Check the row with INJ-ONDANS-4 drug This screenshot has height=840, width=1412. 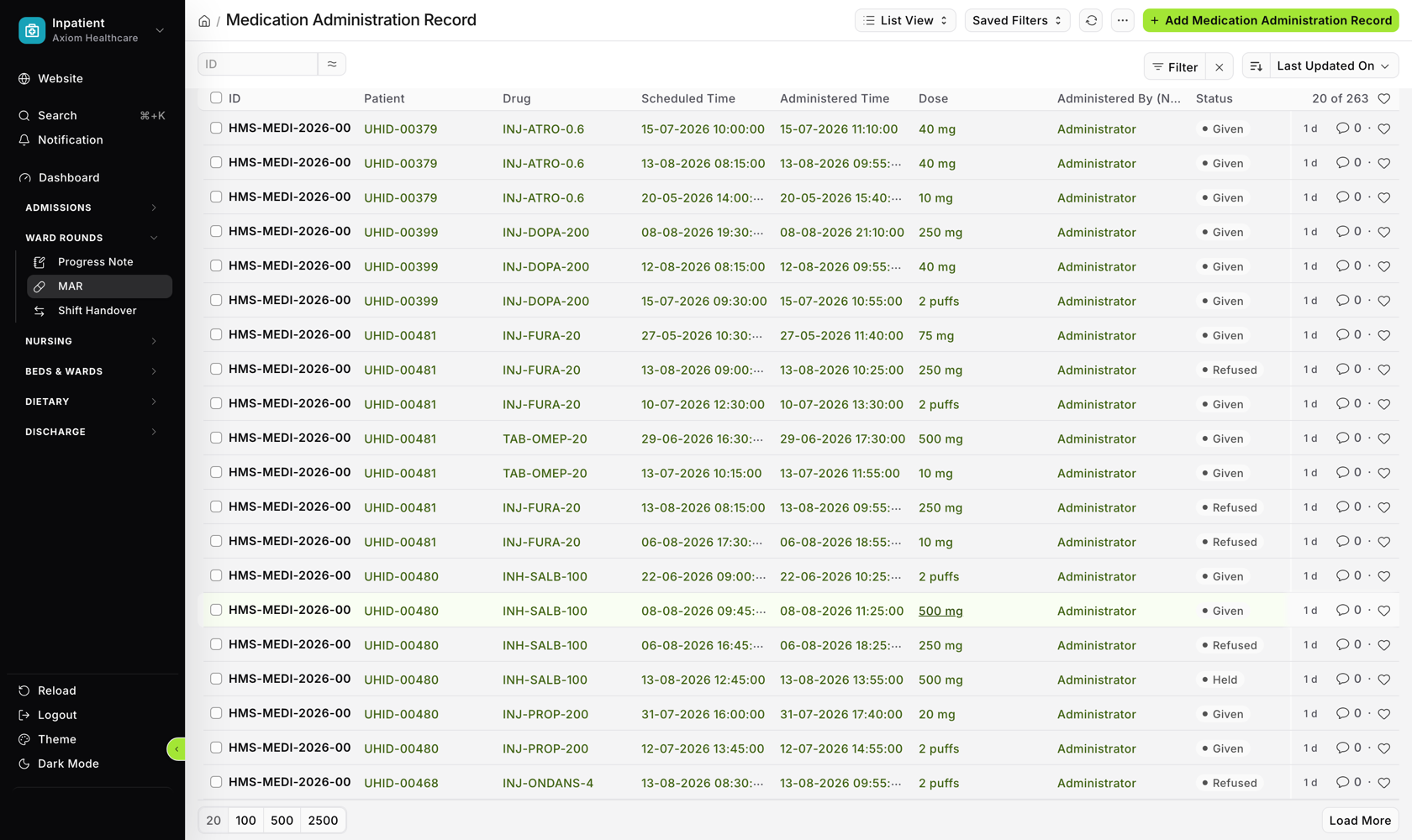click(216, 782)
